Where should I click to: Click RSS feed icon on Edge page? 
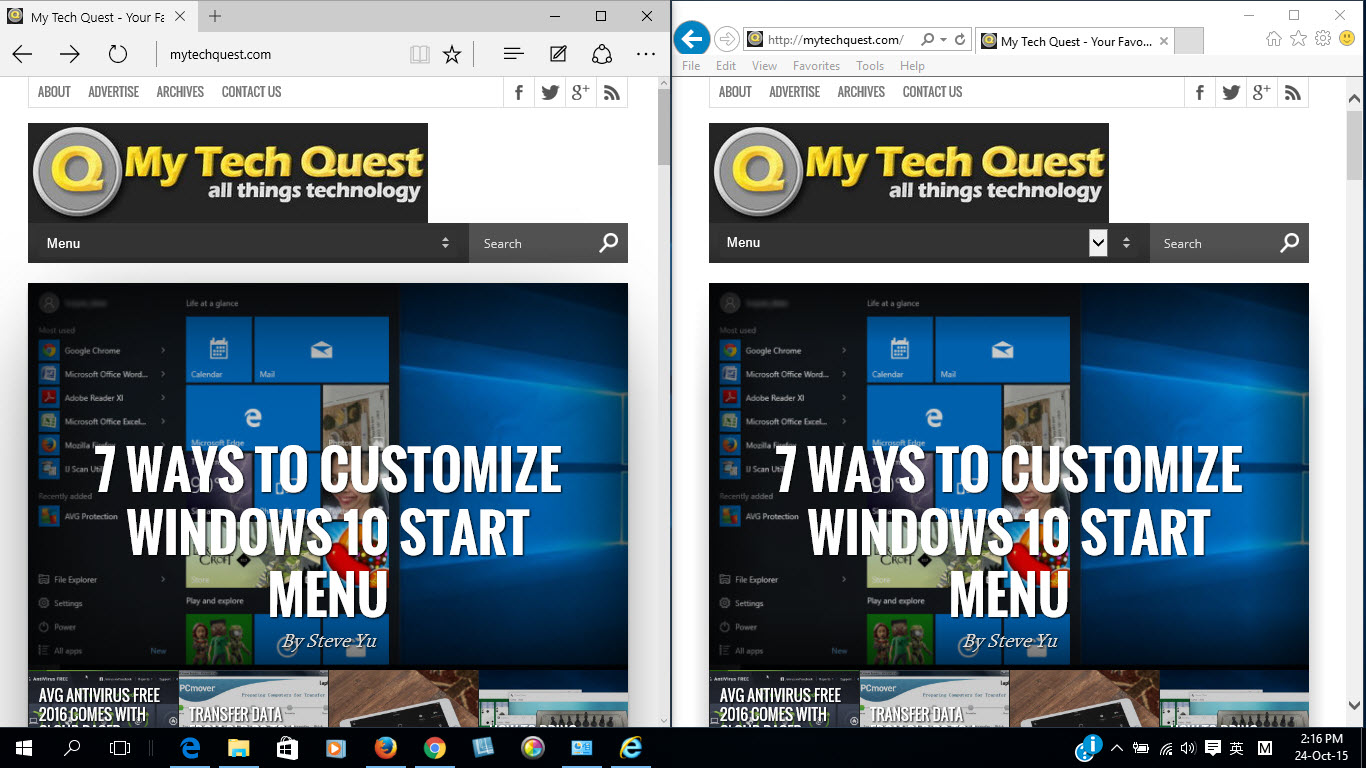(x=612, y=92)
